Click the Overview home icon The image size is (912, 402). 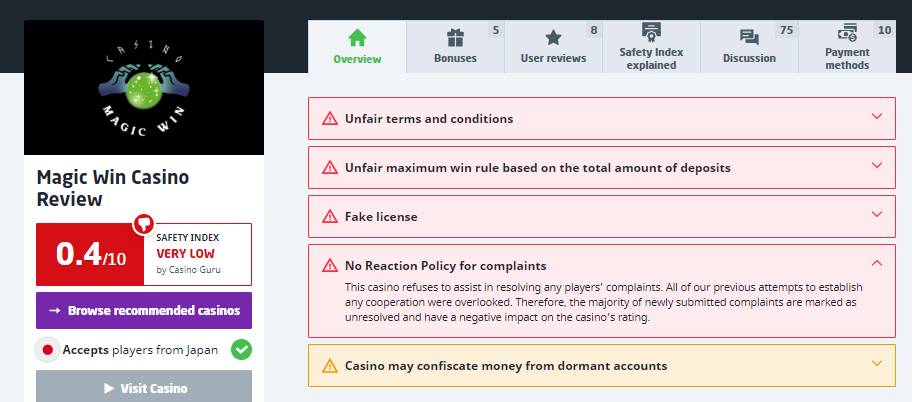coord(357,37)
